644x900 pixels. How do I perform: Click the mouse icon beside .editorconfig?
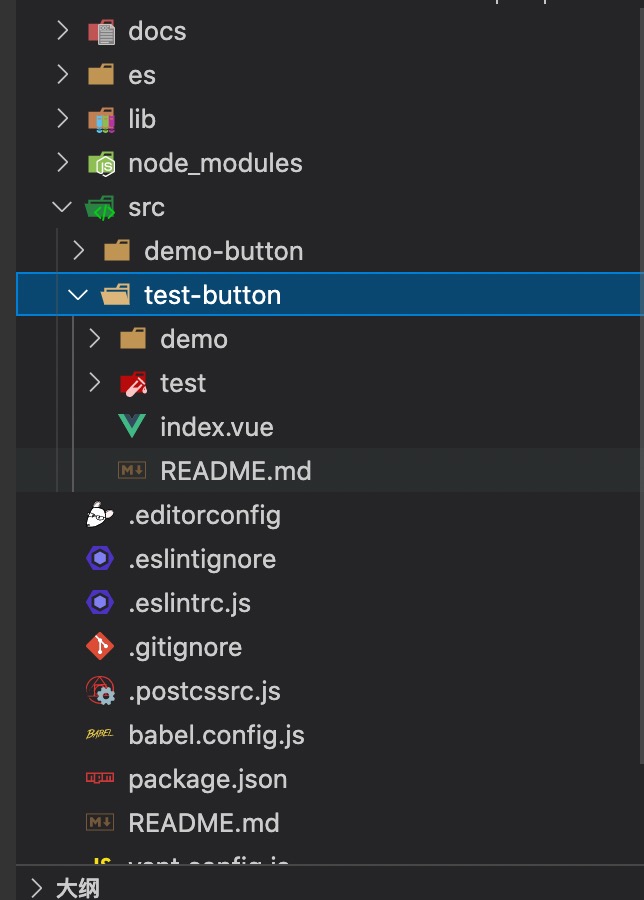coord(100,515)
